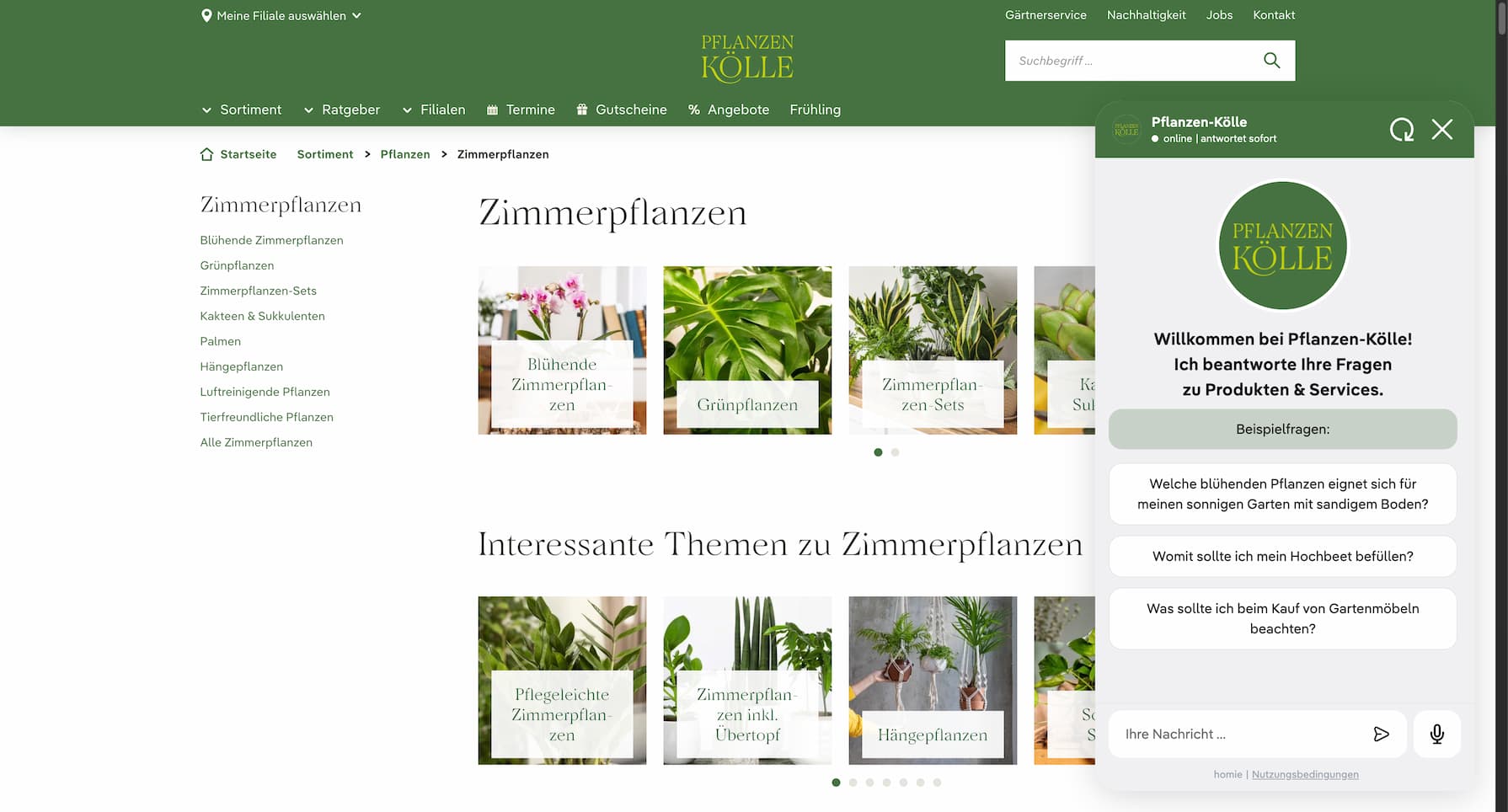Click the percent icon beside Angebote
Screen dimensions: 1508x812
[x=693, y=109]
